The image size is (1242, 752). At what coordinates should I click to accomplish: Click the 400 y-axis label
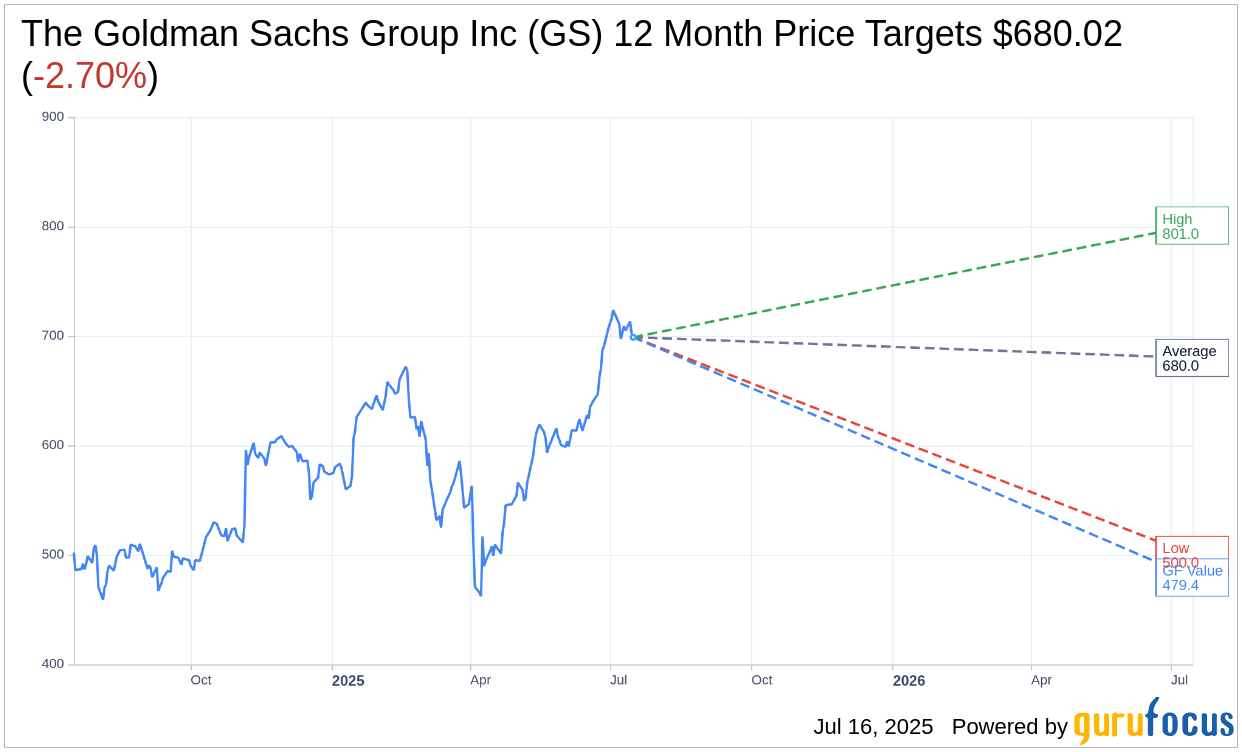click(x=53, y=664)
